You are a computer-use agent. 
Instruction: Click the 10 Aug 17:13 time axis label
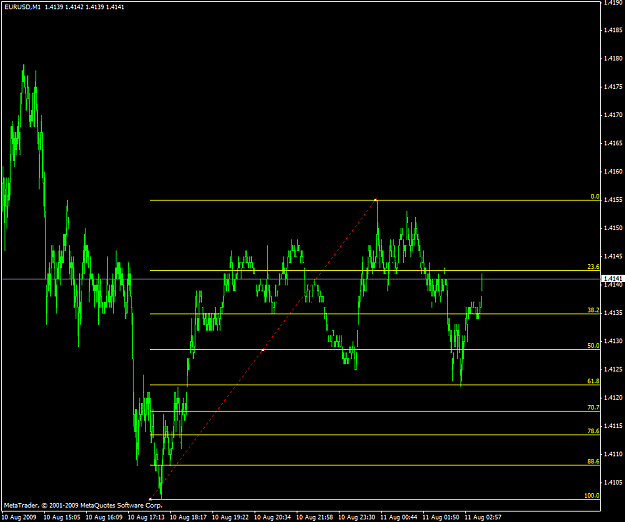(145, 517)
